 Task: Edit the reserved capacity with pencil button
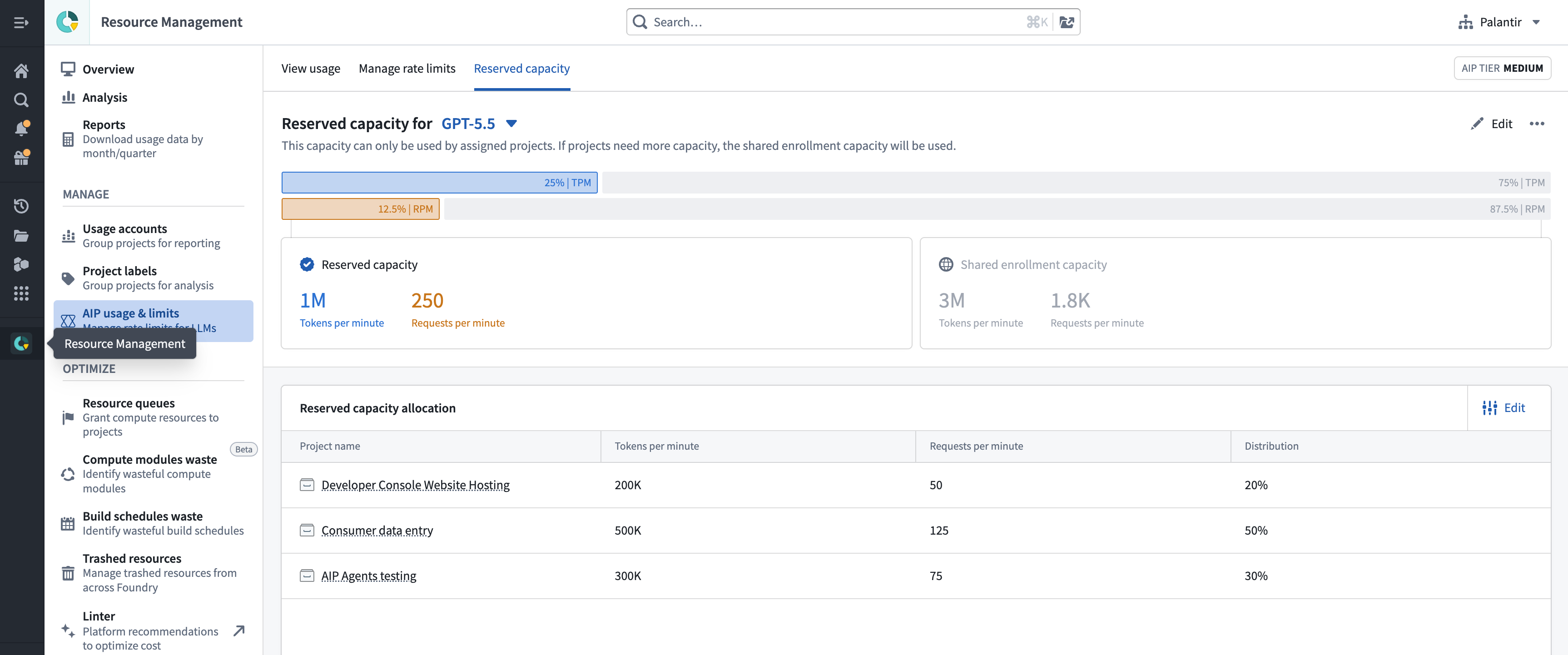click(x=1491, y=124)
